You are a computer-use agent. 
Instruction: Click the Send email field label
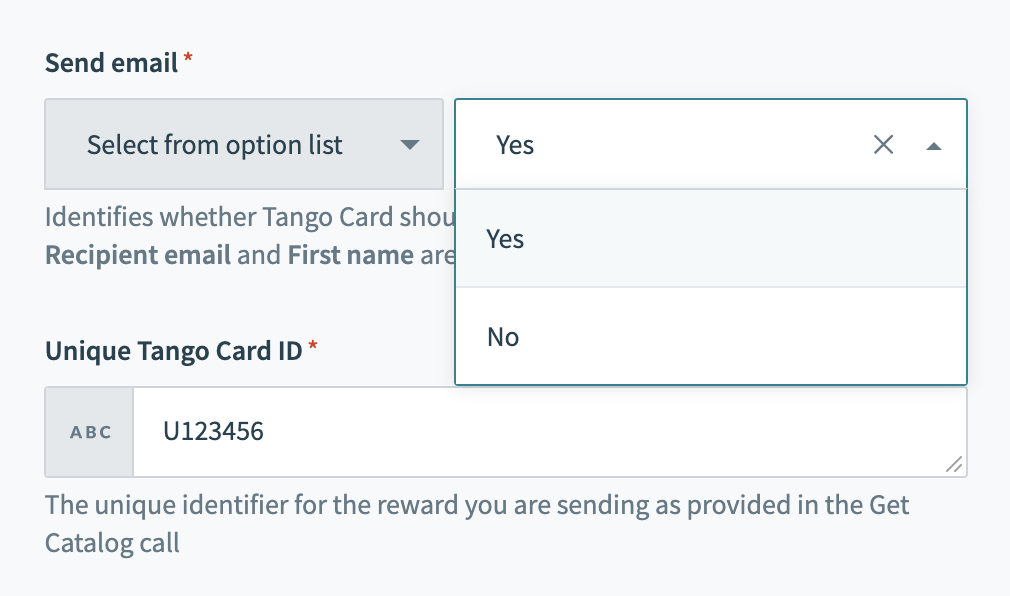112,62
